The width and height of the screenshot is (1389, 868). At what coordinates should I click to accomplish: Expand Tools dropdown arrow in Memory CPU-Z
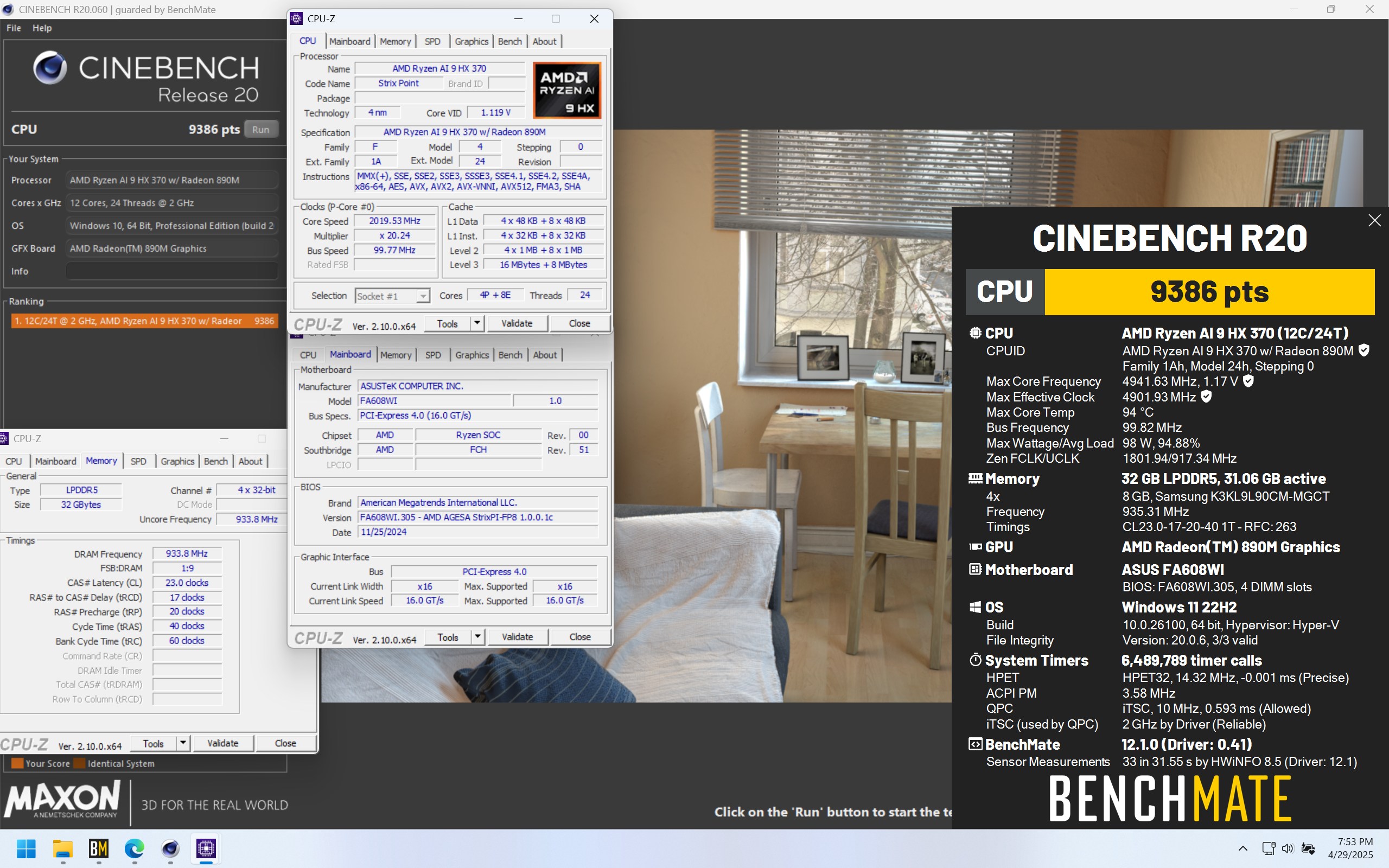coord(183,743)
